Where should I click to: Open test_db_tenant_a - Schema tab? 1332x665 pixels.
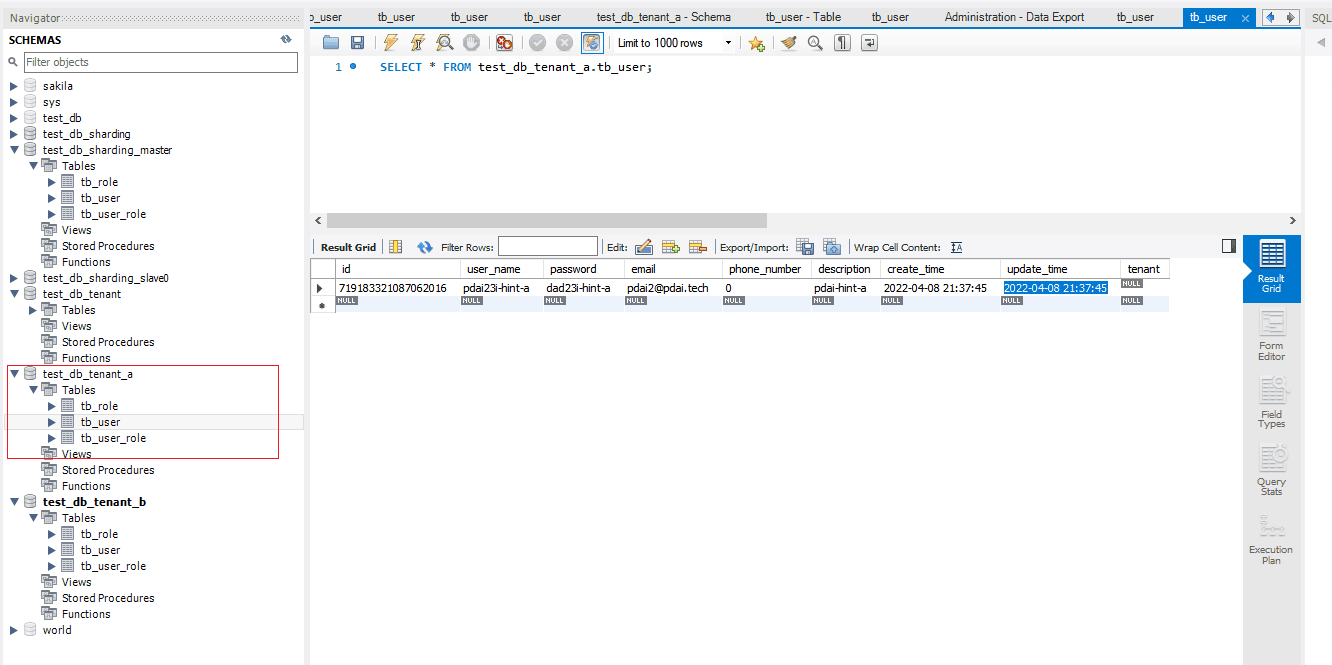pos(663,17)
